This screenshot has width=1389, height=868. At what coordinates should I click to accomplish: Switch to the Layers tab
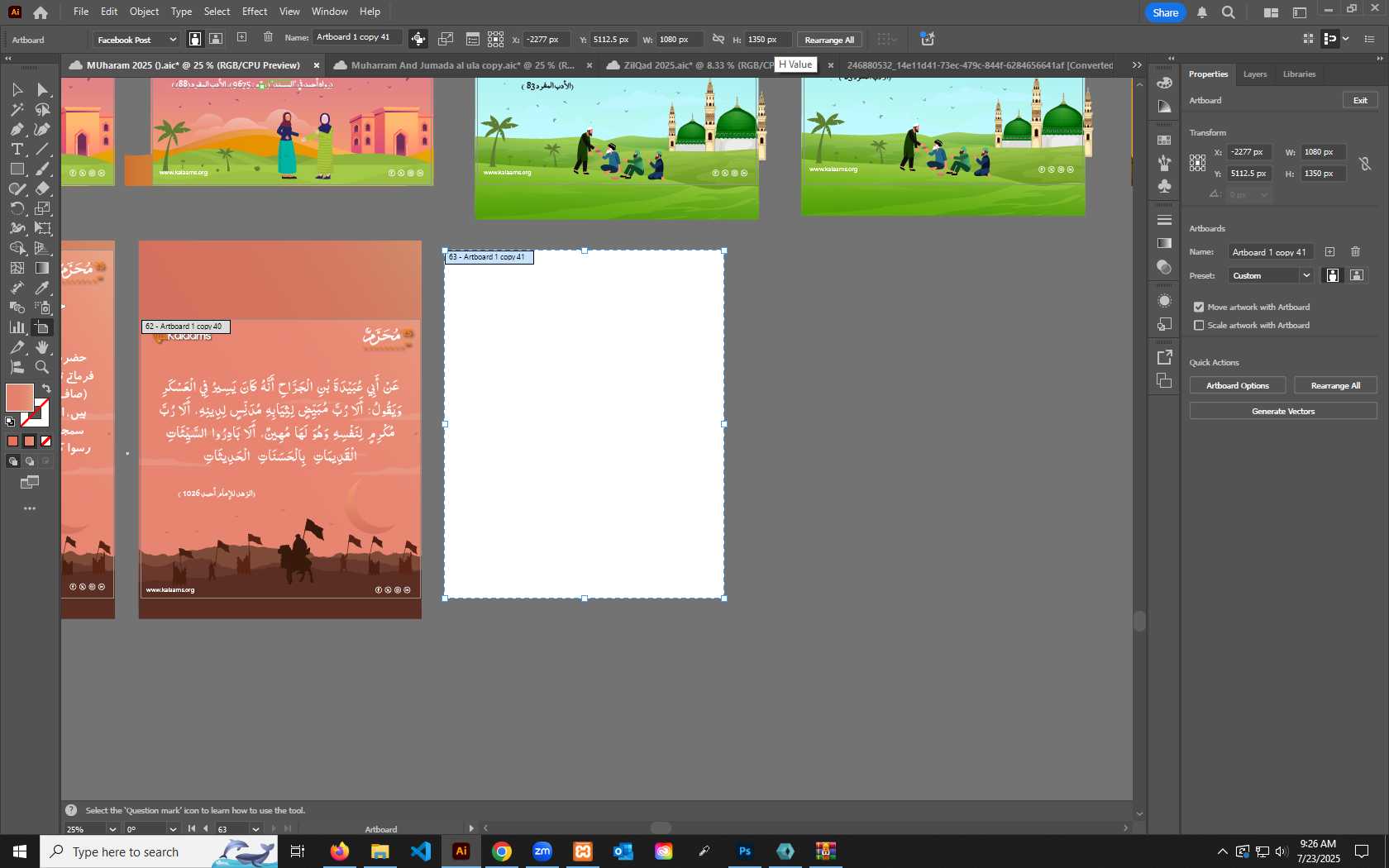tap(1254, 74)
